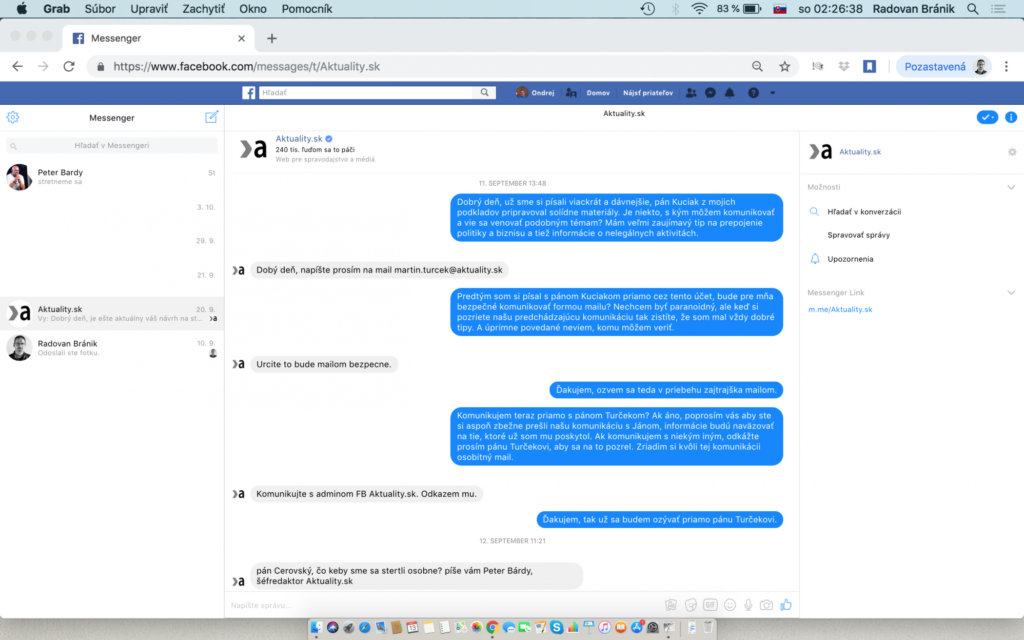Open Hľadať v konverzácii option
Screen dimensions: 1024x640
(863, 212)
